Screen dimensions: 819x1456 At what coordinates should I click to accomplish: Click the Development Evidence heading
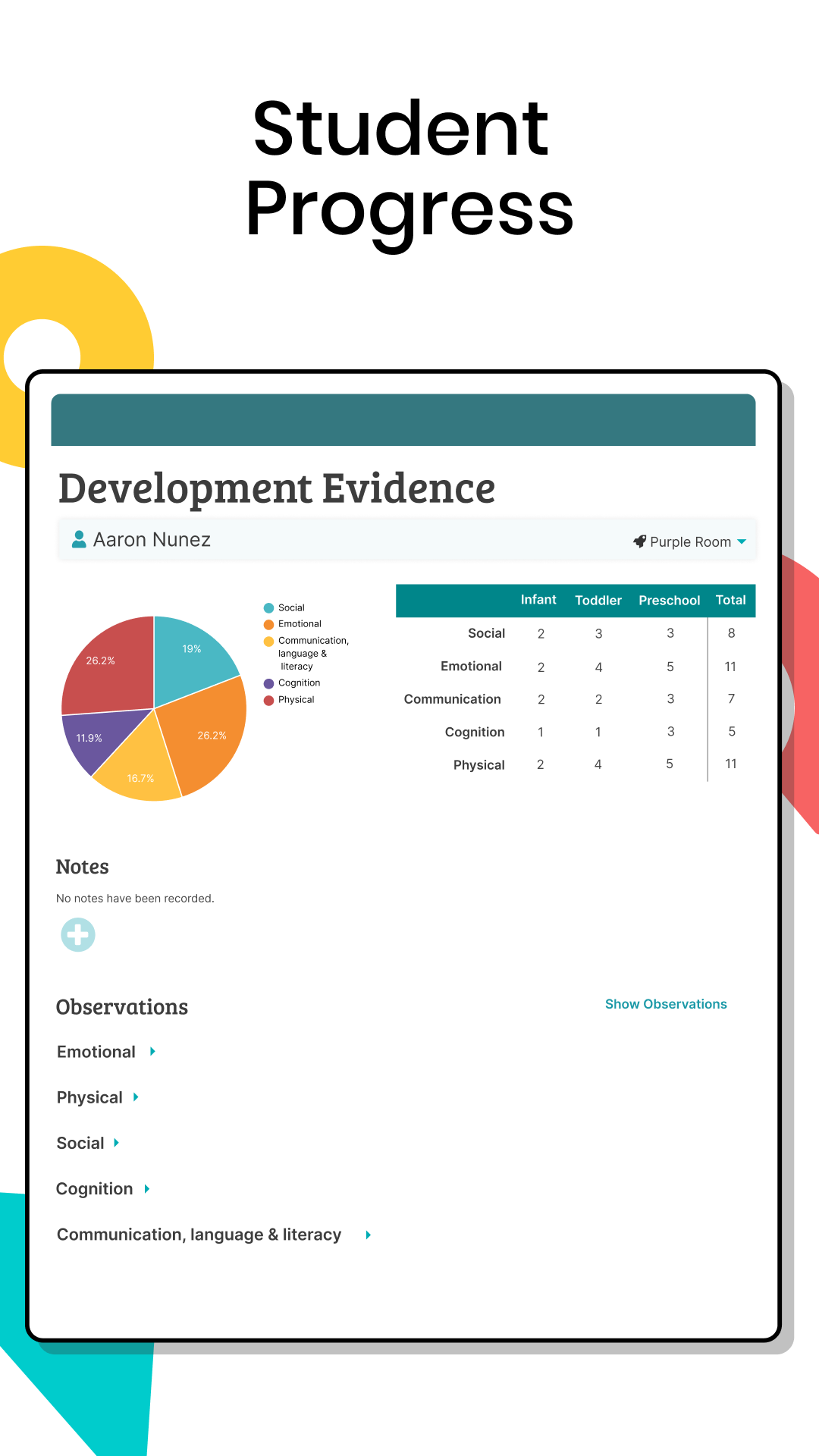point(277,488)
